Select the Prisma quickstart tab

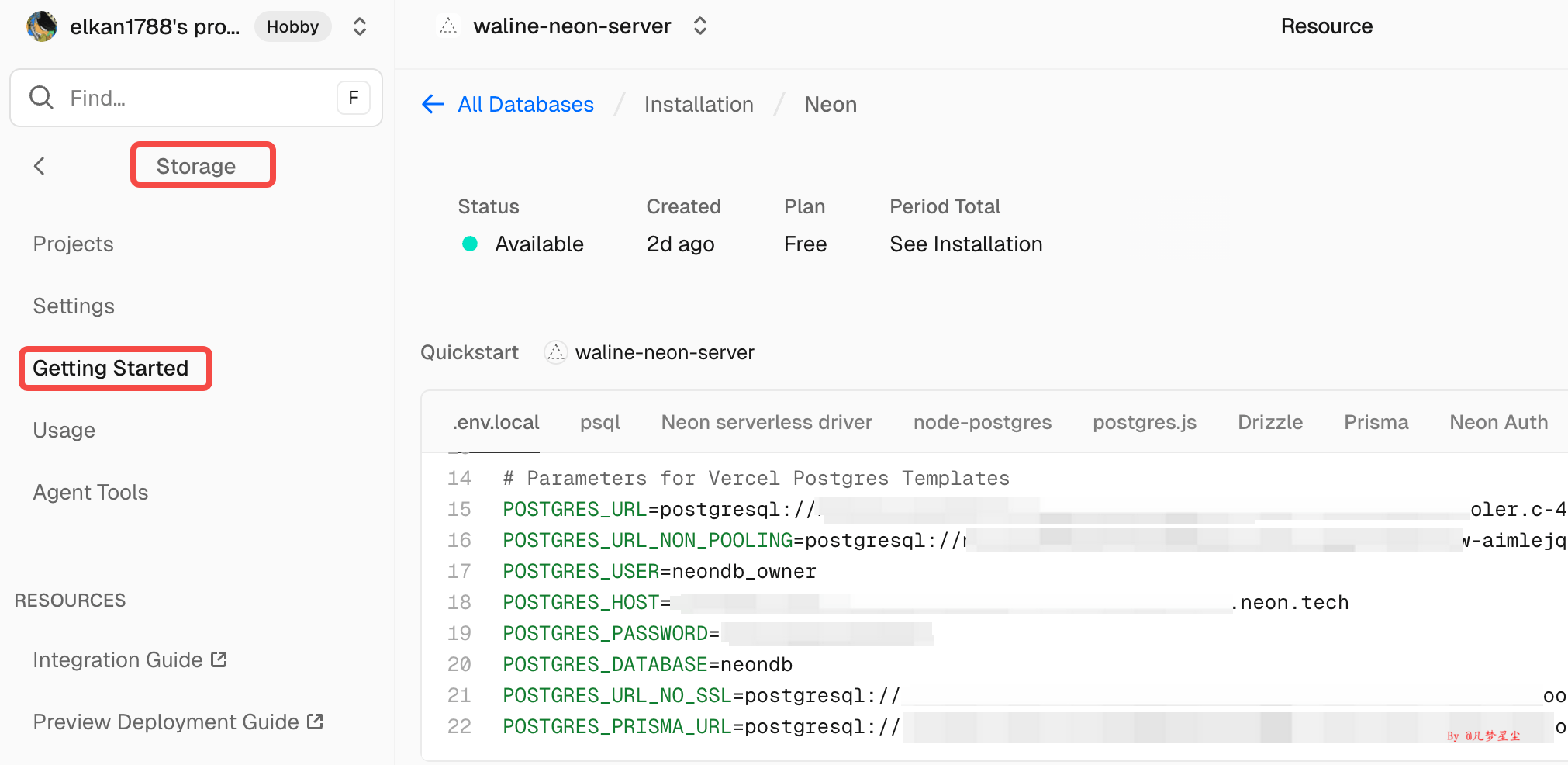tap(1376, 422)
